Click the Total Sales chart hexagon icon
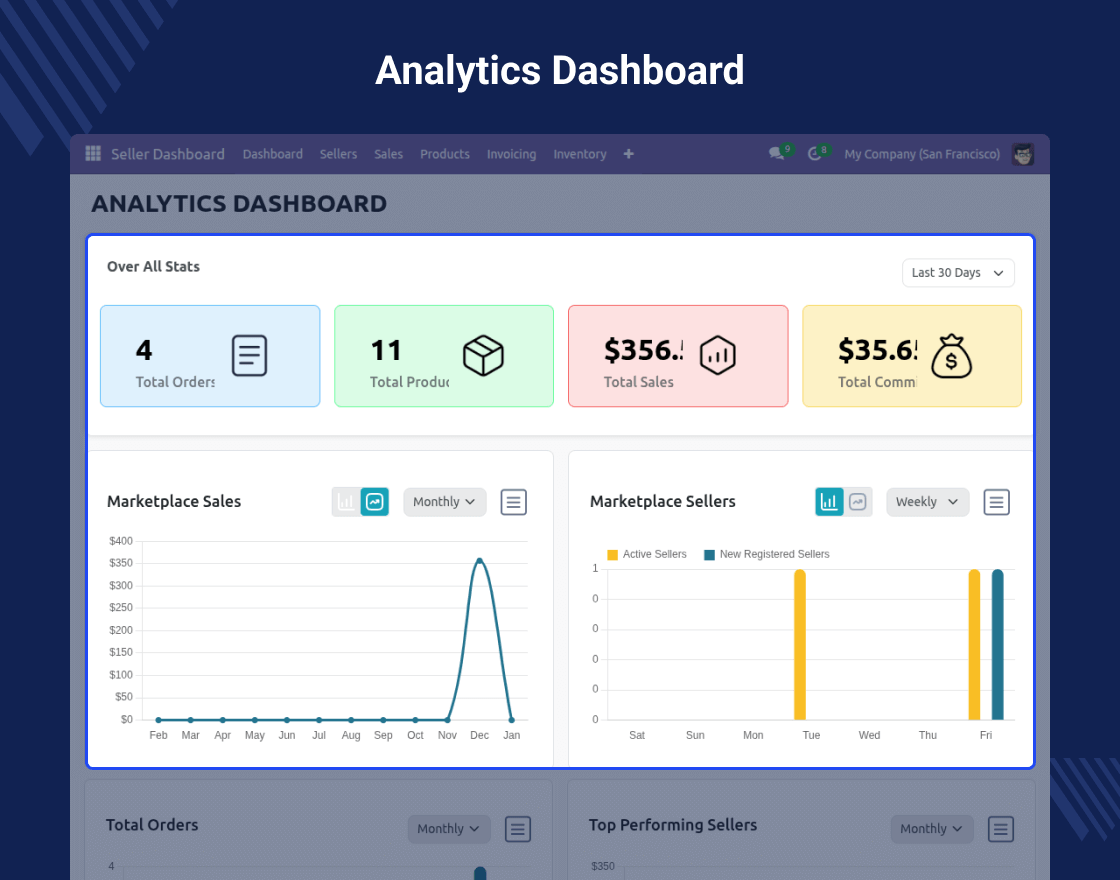The width and height of the screenshot is (1120, 880). click(718, 355)
